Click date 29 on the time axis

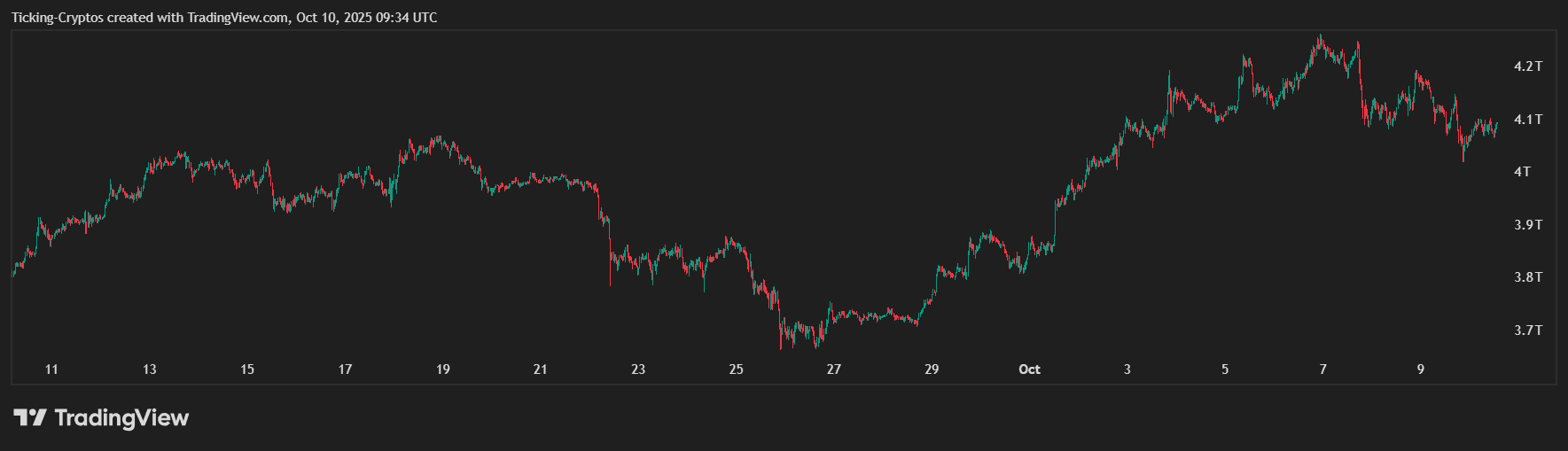coord(932,369)
